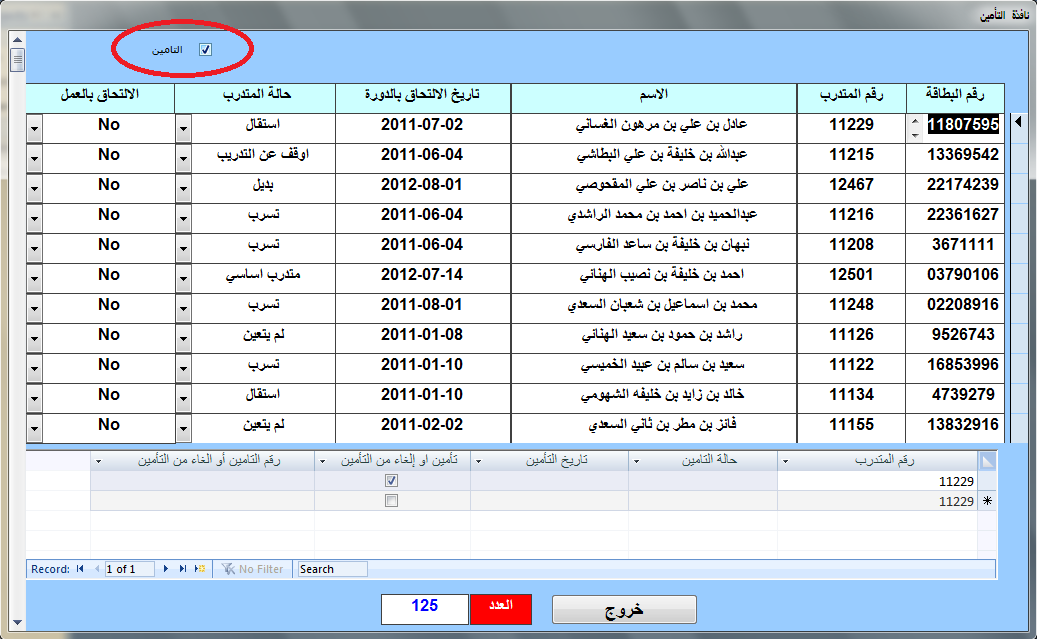Go to first record navigation icon
This screenshot has width=1037, height=639.
pos(80,569)
